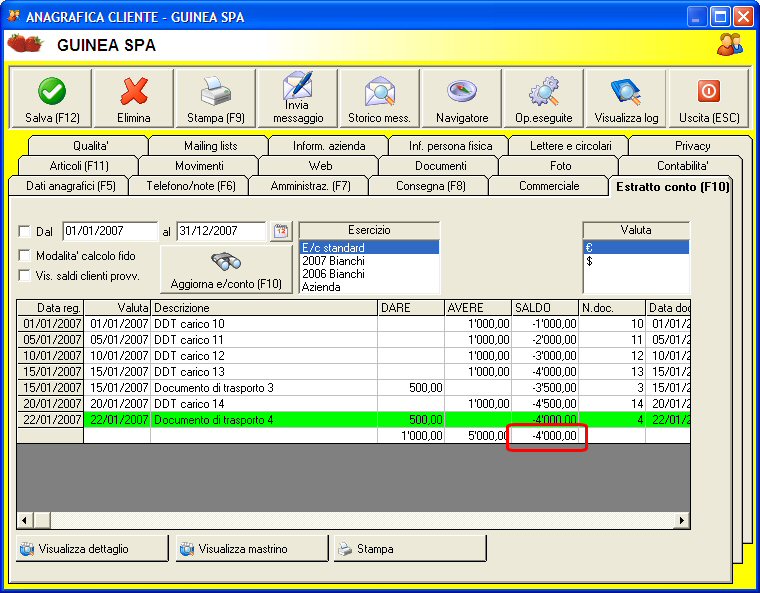
Task: Open the calendar date picker icon
Action: coord(281,231)
